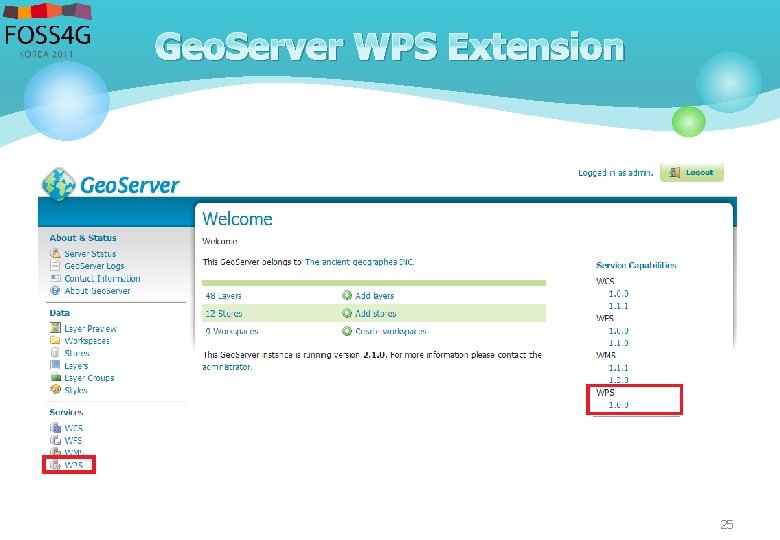This screenshot has width=780, height=540.
Task: Click the Logout door icon
Action: tap(675, 173)
